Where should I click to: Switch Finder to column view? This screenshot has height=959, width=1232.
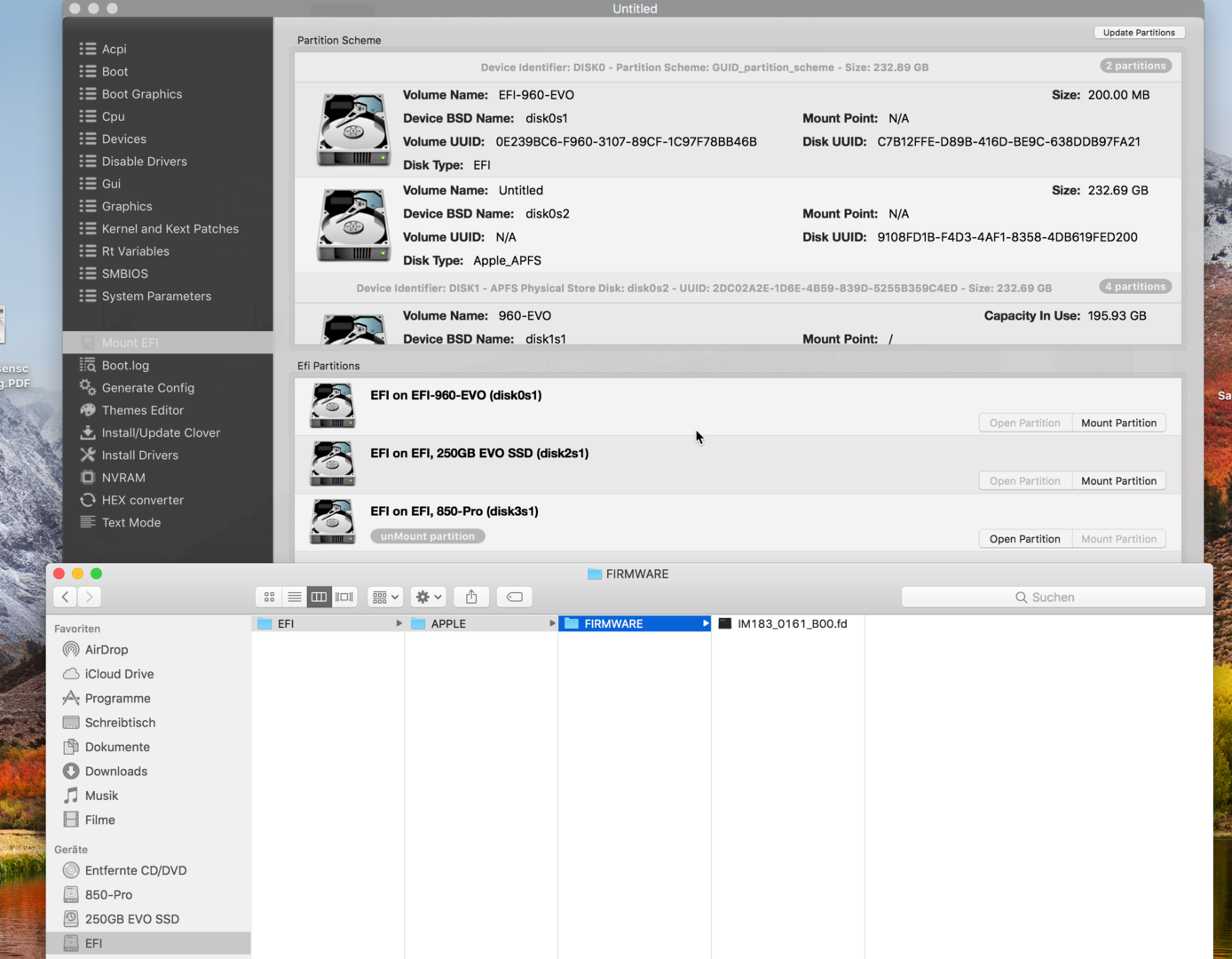(x=319, y=597)
